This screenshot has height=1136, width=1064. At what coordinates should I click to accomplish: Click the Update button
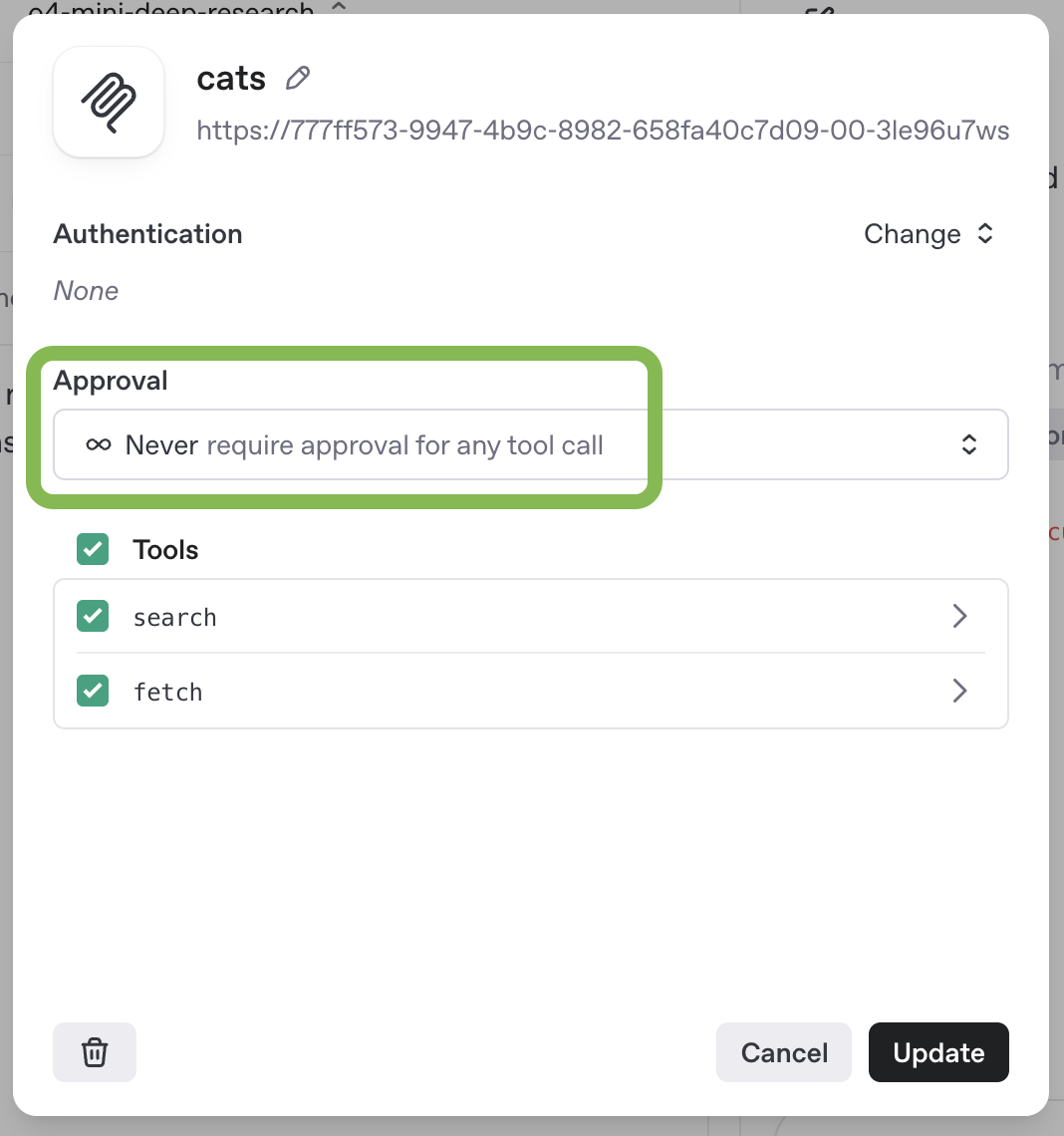[938, 1052]
